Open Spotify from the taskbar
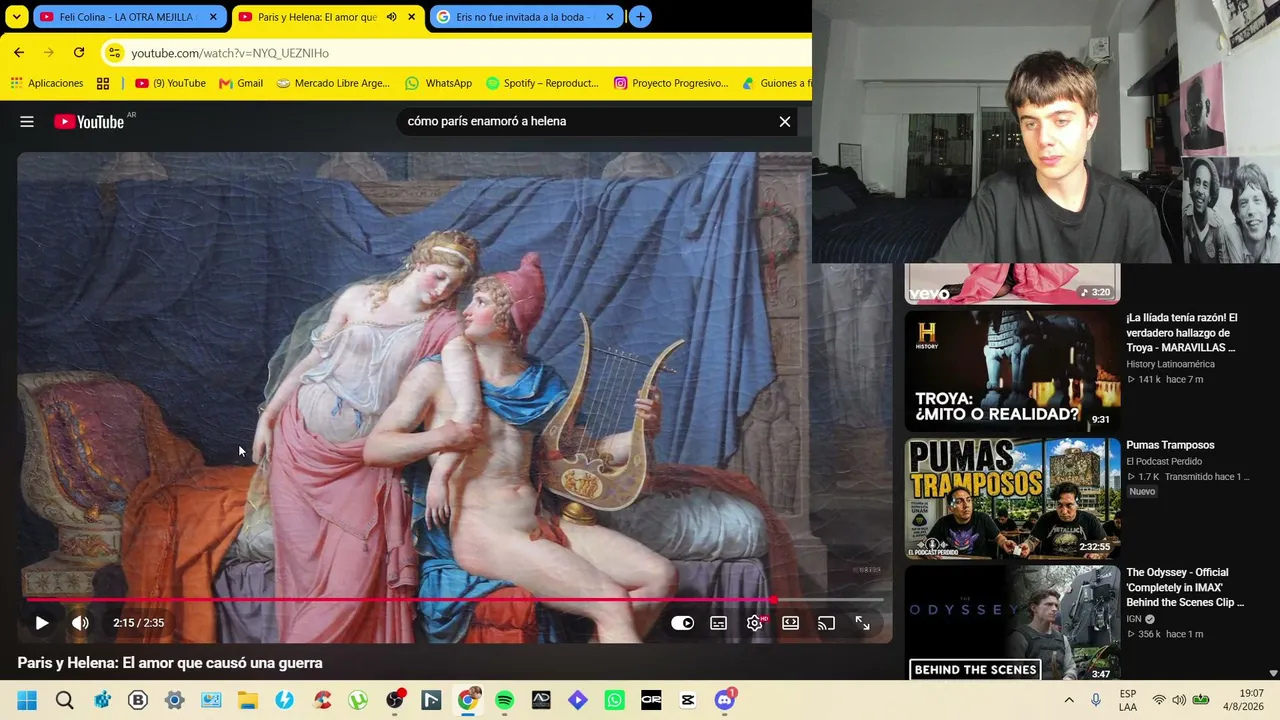 pyautogui.click(x=504, y=700)
